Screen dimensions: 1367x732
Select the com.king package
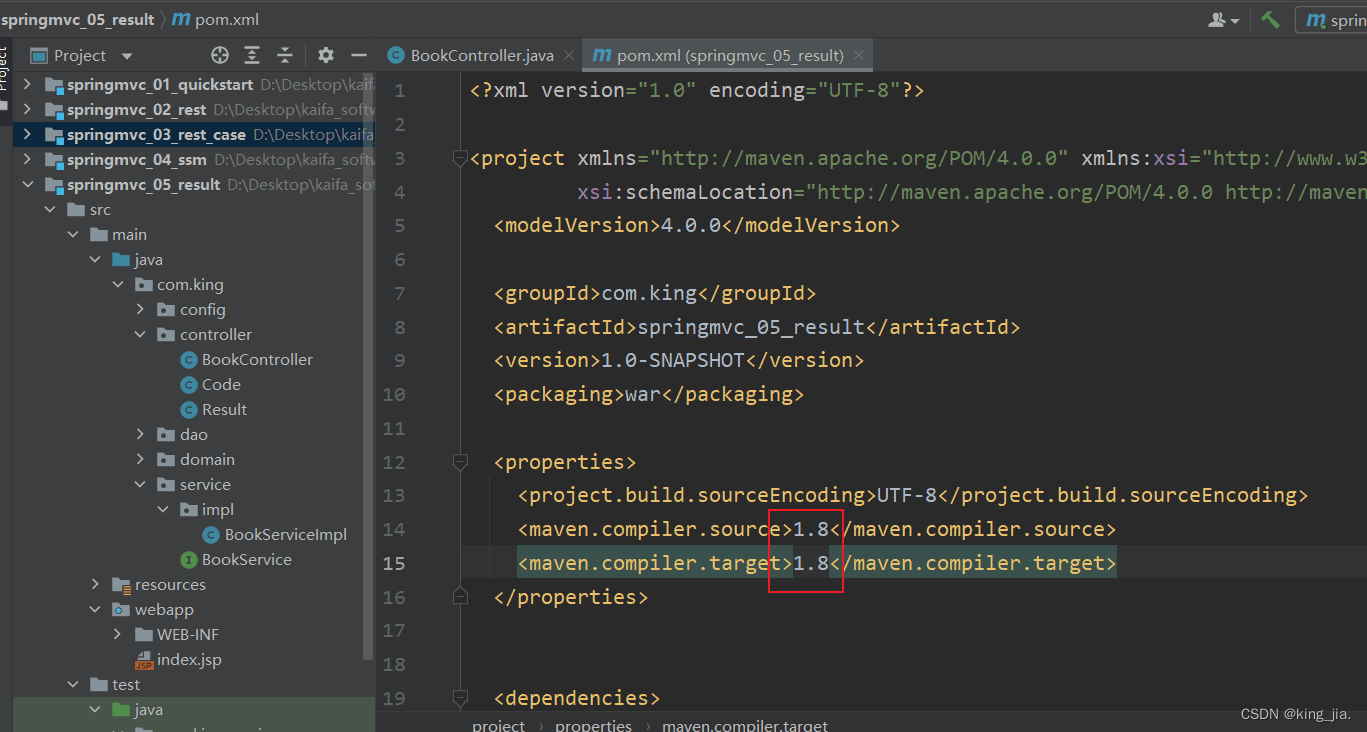[179, 284]
